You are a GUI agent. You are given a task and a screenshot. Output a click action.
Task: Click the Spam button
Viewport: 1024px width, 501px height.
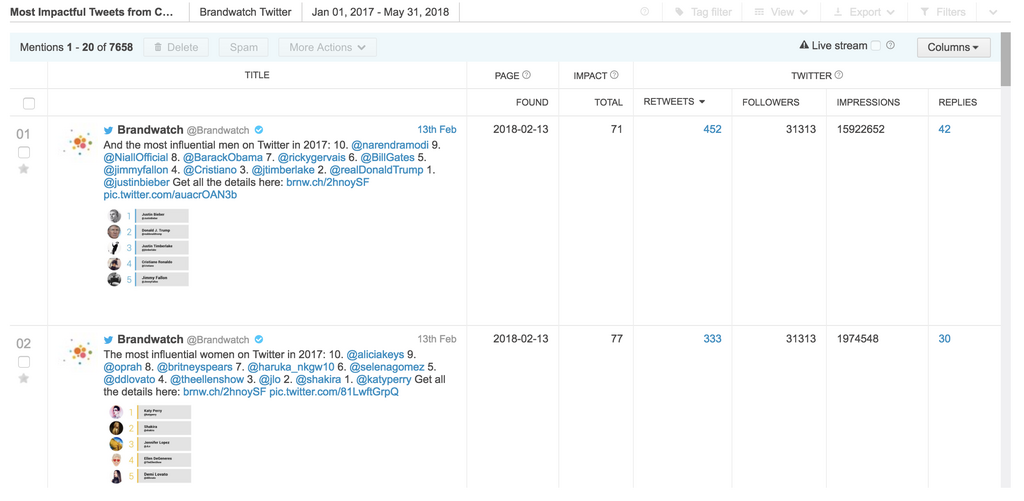pos(243,47)
